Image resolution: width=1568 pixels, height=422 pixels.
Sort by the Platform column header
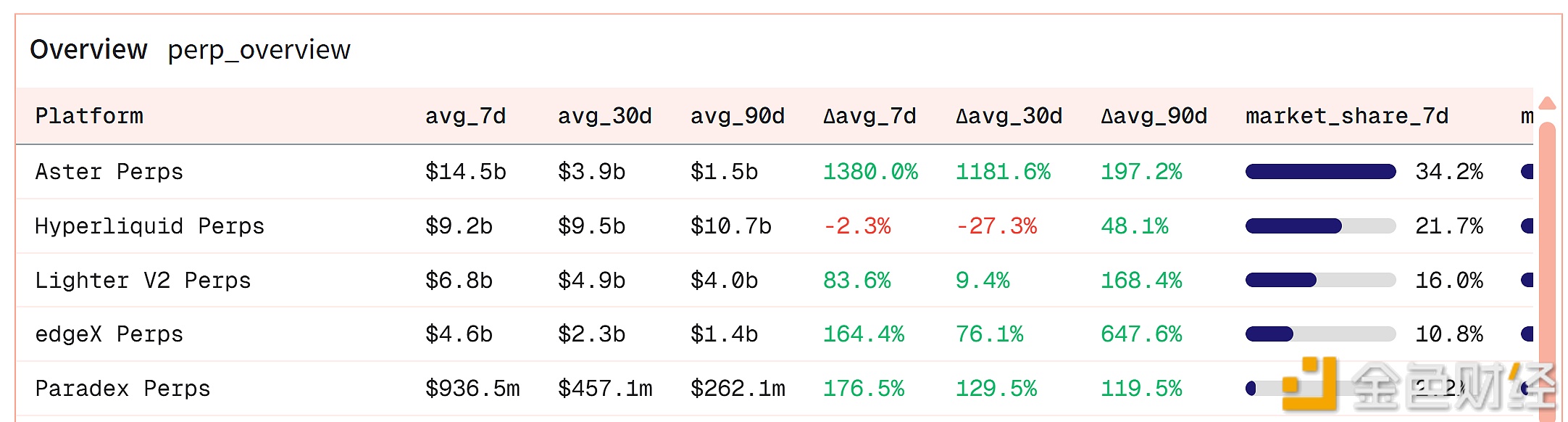89,116
